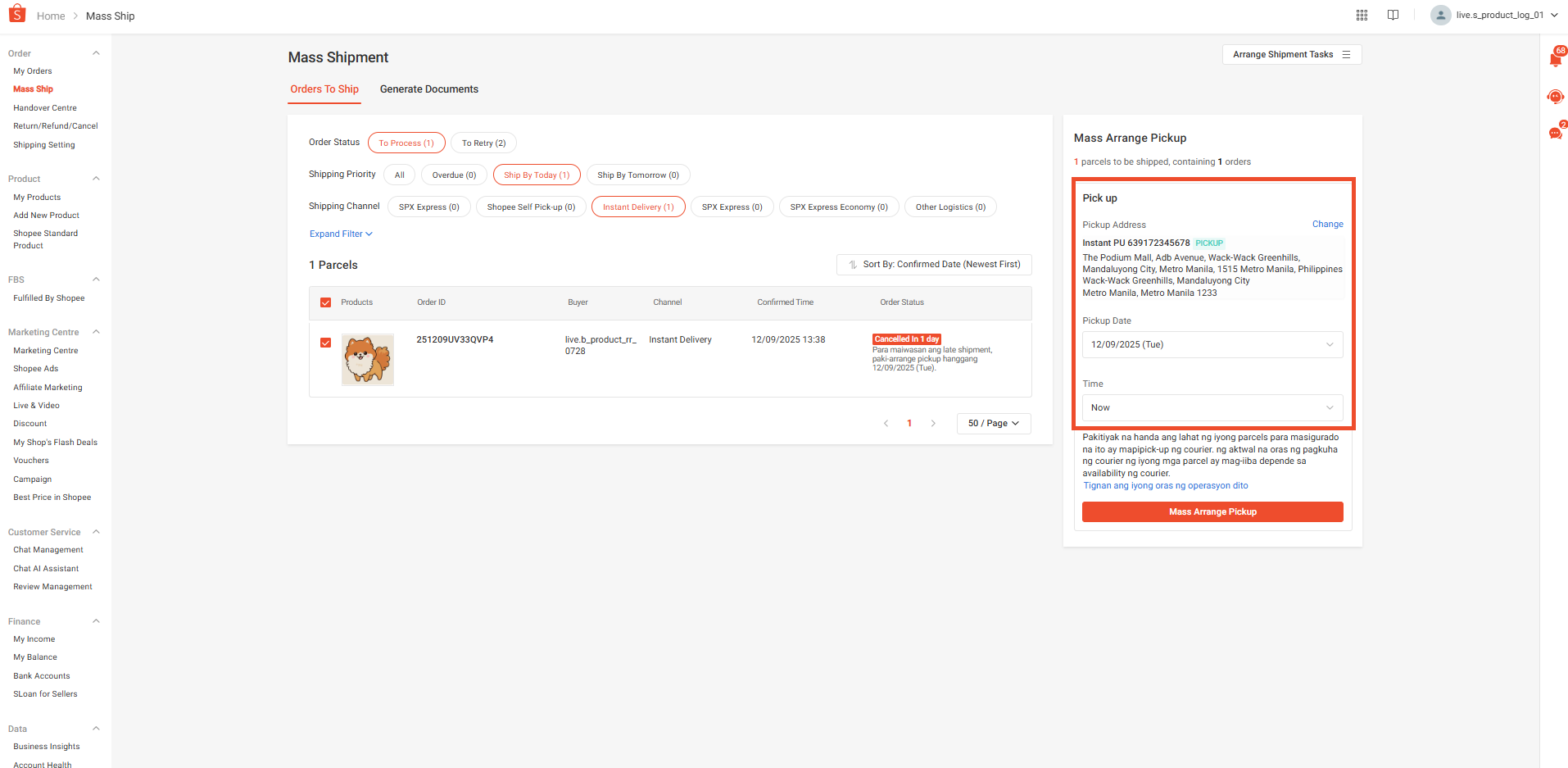Open the notifications bell icon
The image size is (1568, 768).
(x=1556, y=58)
